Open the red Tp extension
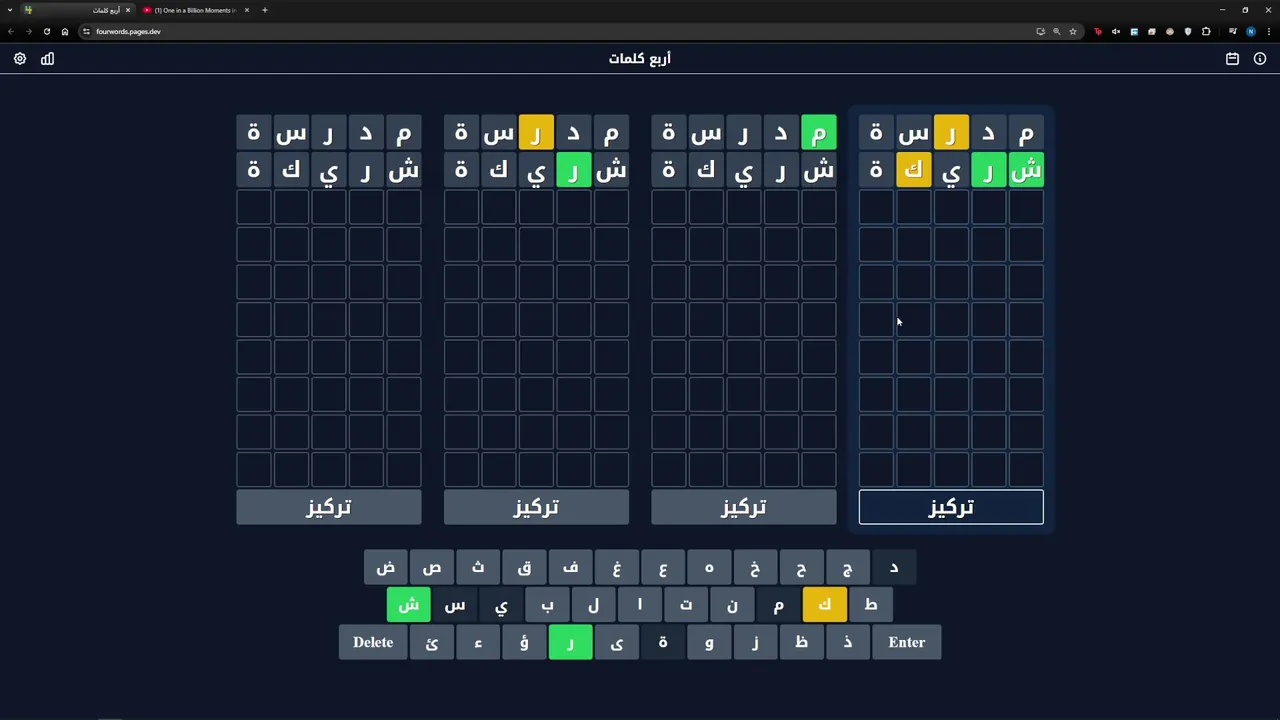Viewport: 1280px width, 720px height. tap(1098, 31)
